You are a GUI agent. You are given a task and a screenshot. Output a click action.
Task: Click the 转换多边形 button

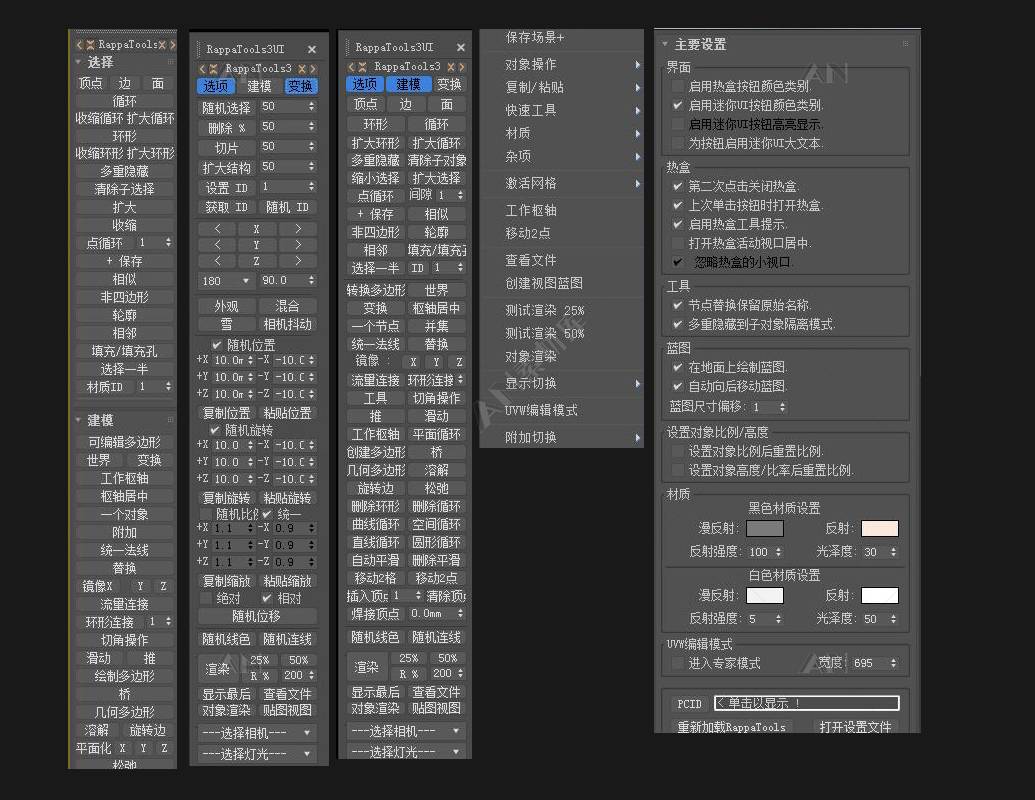(376, 290)
